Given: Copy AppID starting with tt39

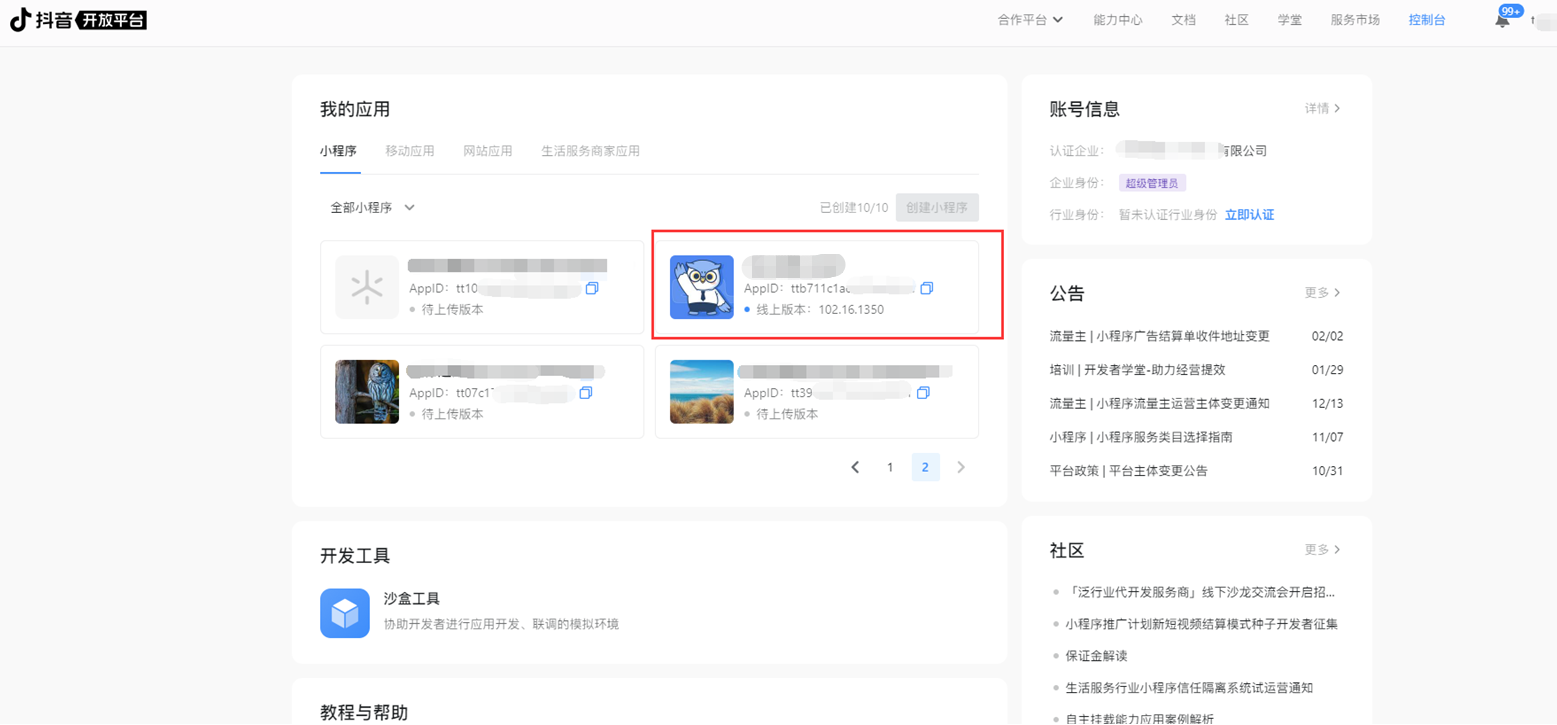Looking at the screenshot, I should coord(923,392).
